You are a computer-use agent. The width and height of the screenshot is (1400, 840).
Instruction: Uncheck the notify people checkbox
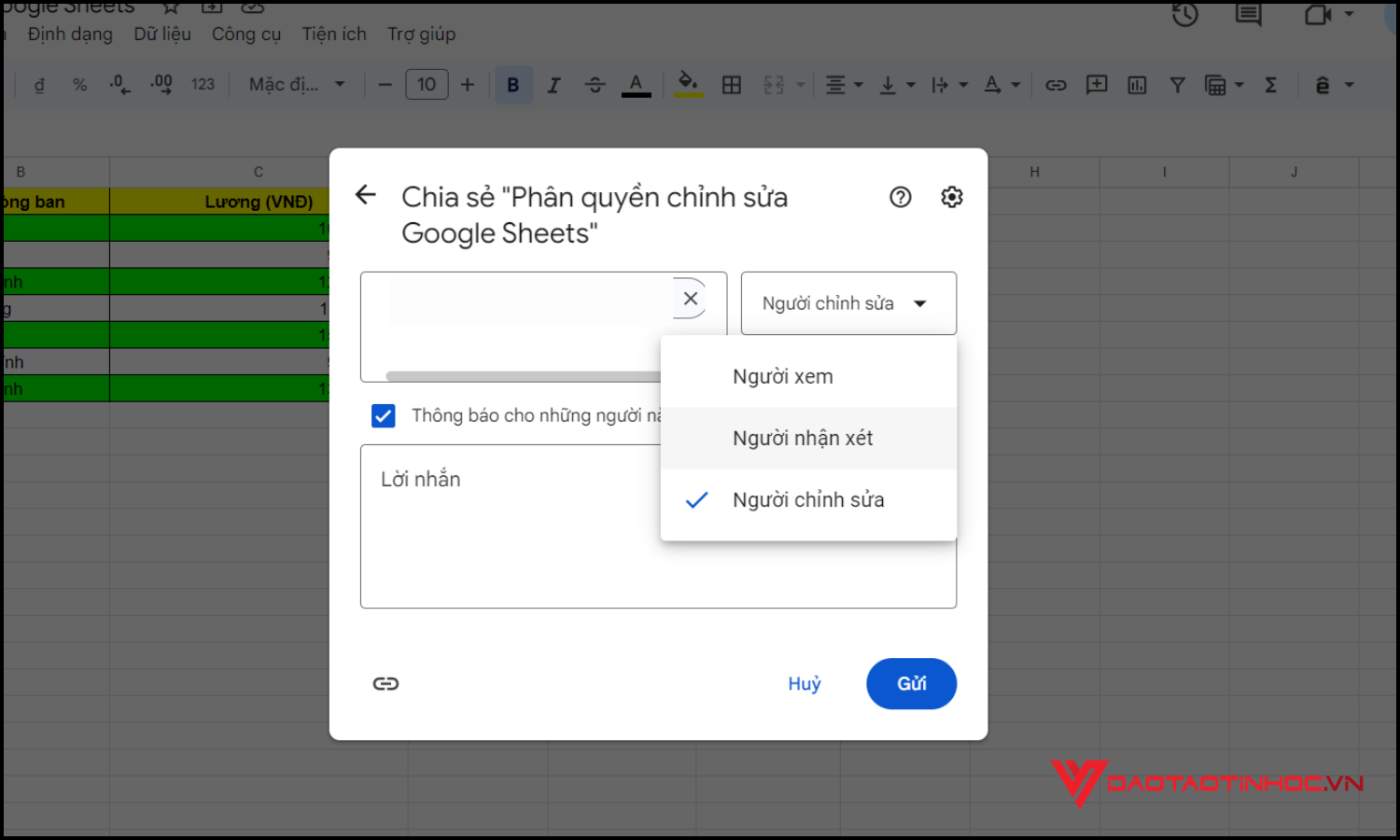(x=383, y=415)
